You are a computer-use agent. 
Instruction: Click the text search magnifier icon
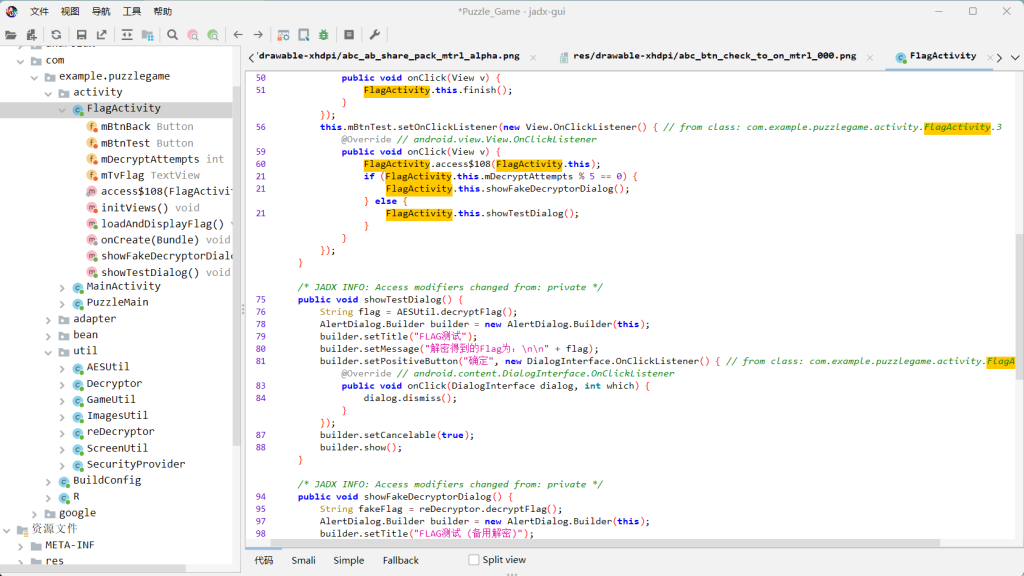173,34
